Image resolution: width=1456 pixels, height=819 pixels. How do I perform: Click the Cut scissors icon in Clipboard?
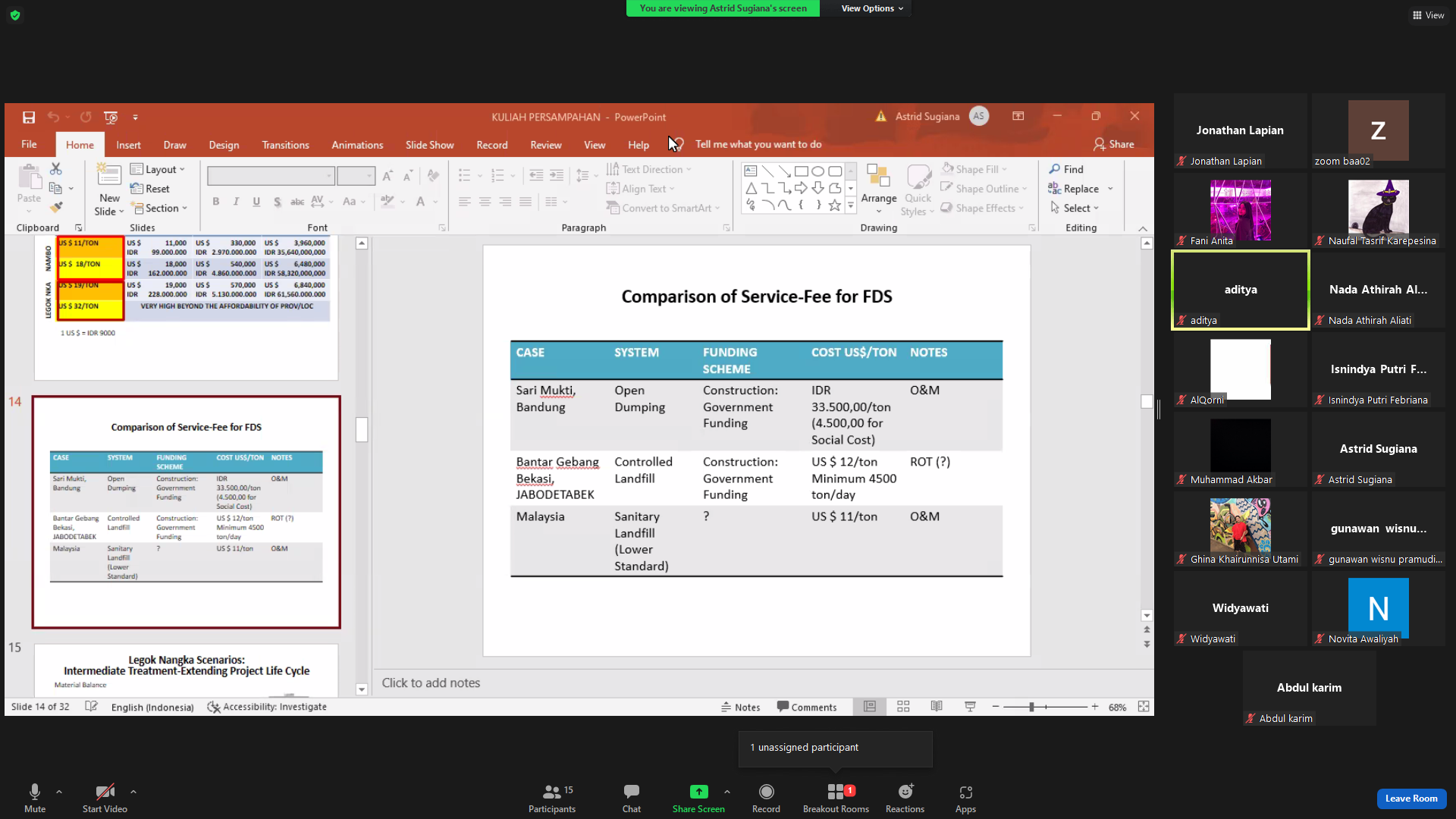click(x=55, y=168)
